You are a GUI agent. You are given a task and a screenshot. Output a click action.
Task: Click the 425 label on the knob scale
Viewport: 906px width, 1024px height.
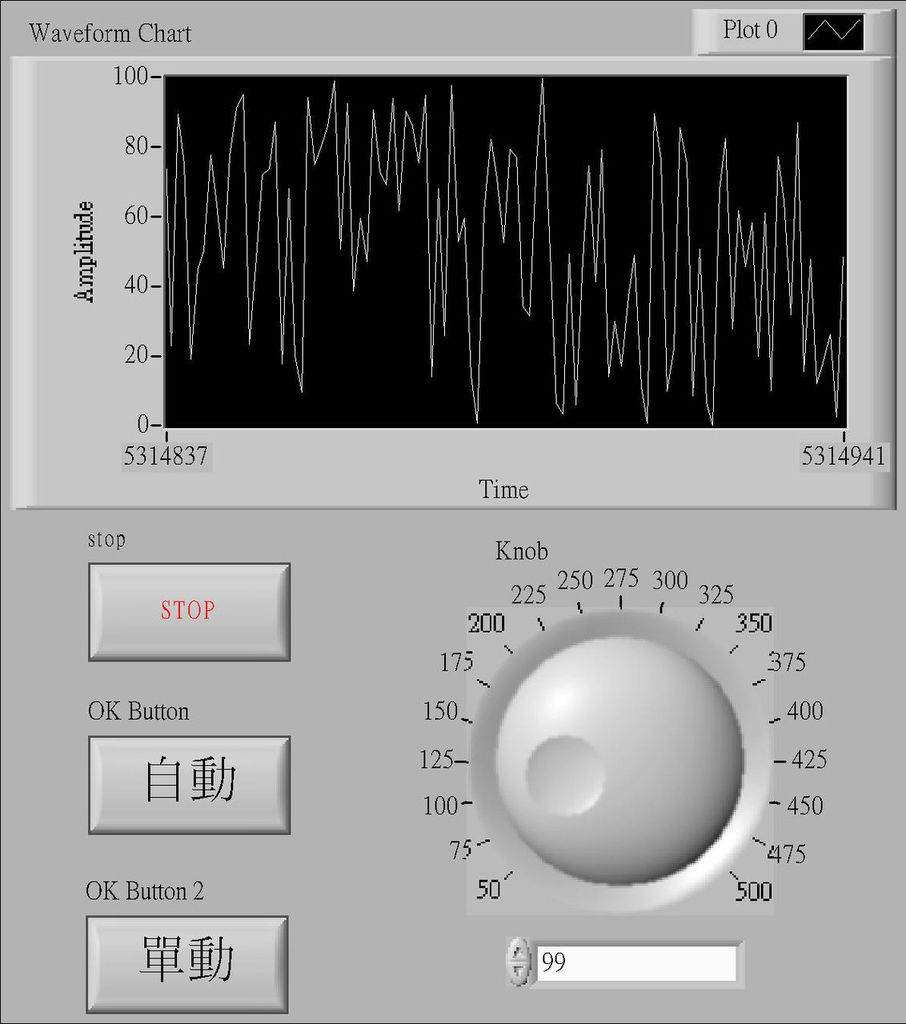809,760
